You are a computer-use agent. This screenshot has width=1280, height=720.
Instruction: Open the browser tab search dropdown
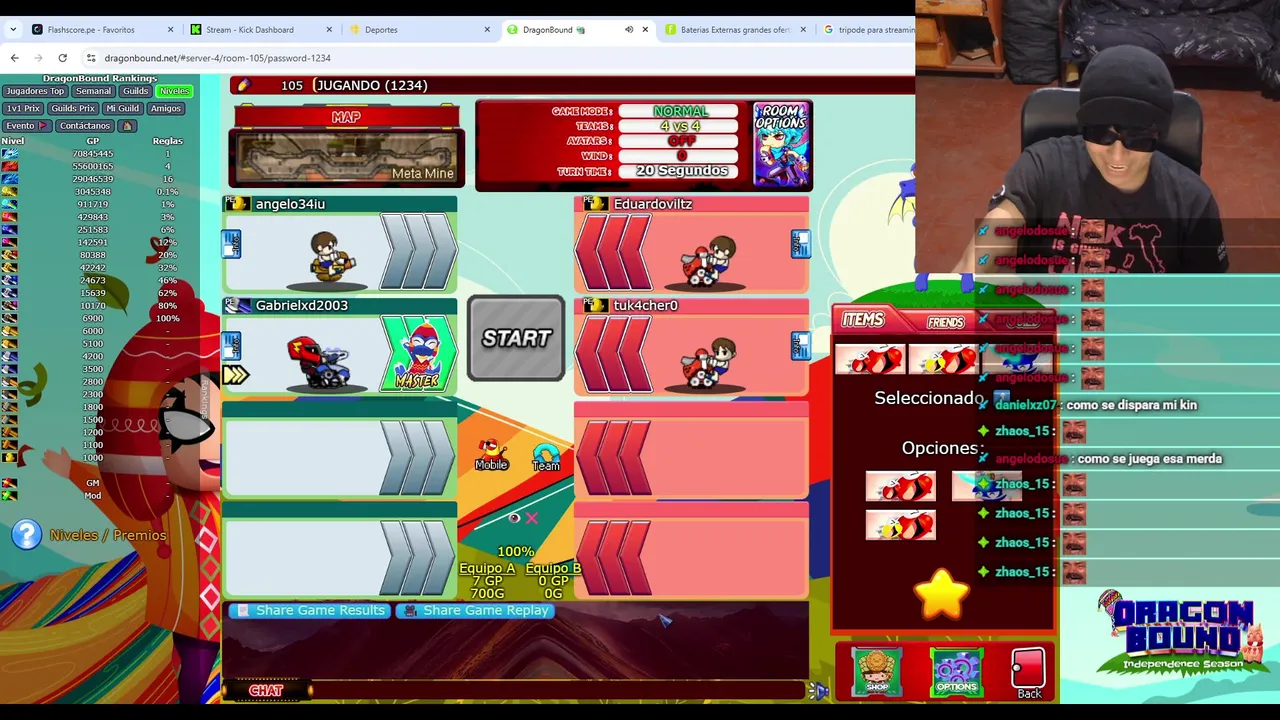tap(13, 30)
